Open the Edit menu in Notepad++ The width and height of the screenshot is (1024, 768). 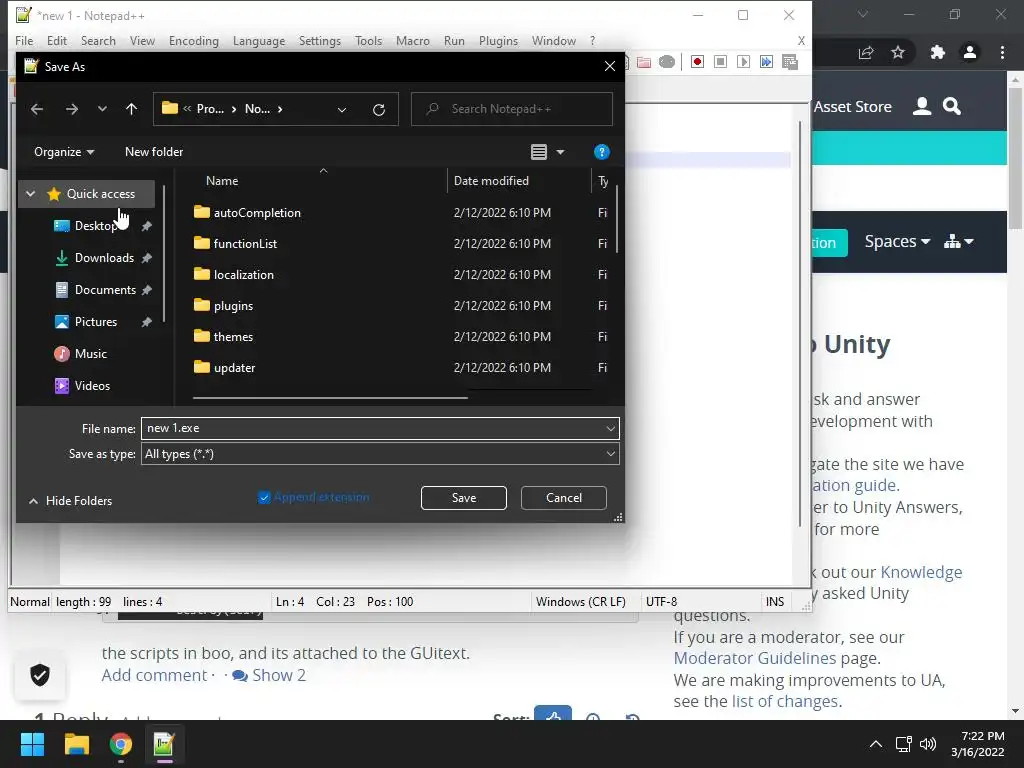point(57,40)
